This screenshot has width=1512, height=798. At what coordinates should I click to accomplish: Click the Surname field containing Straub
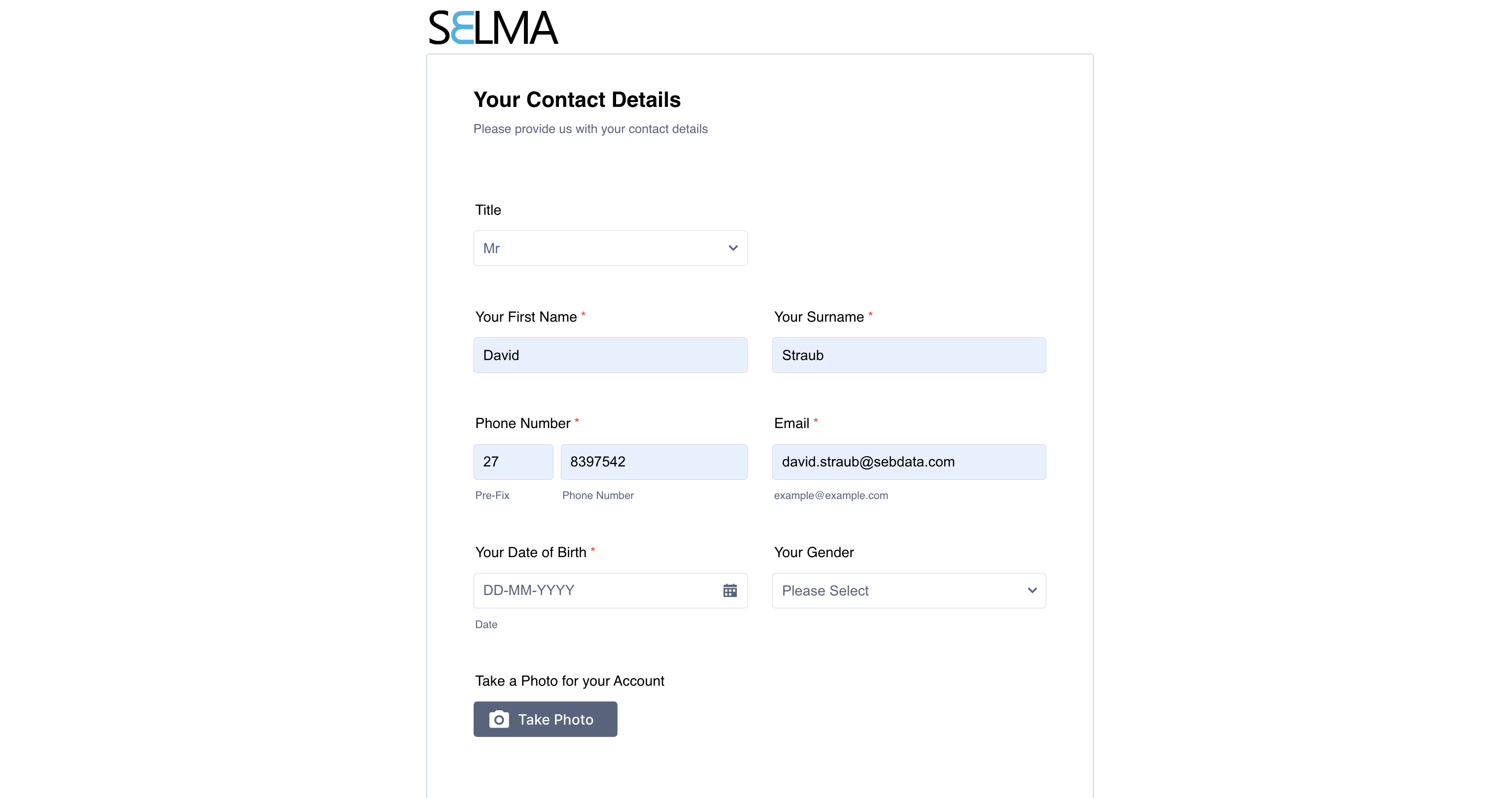[x=909, y=355]
